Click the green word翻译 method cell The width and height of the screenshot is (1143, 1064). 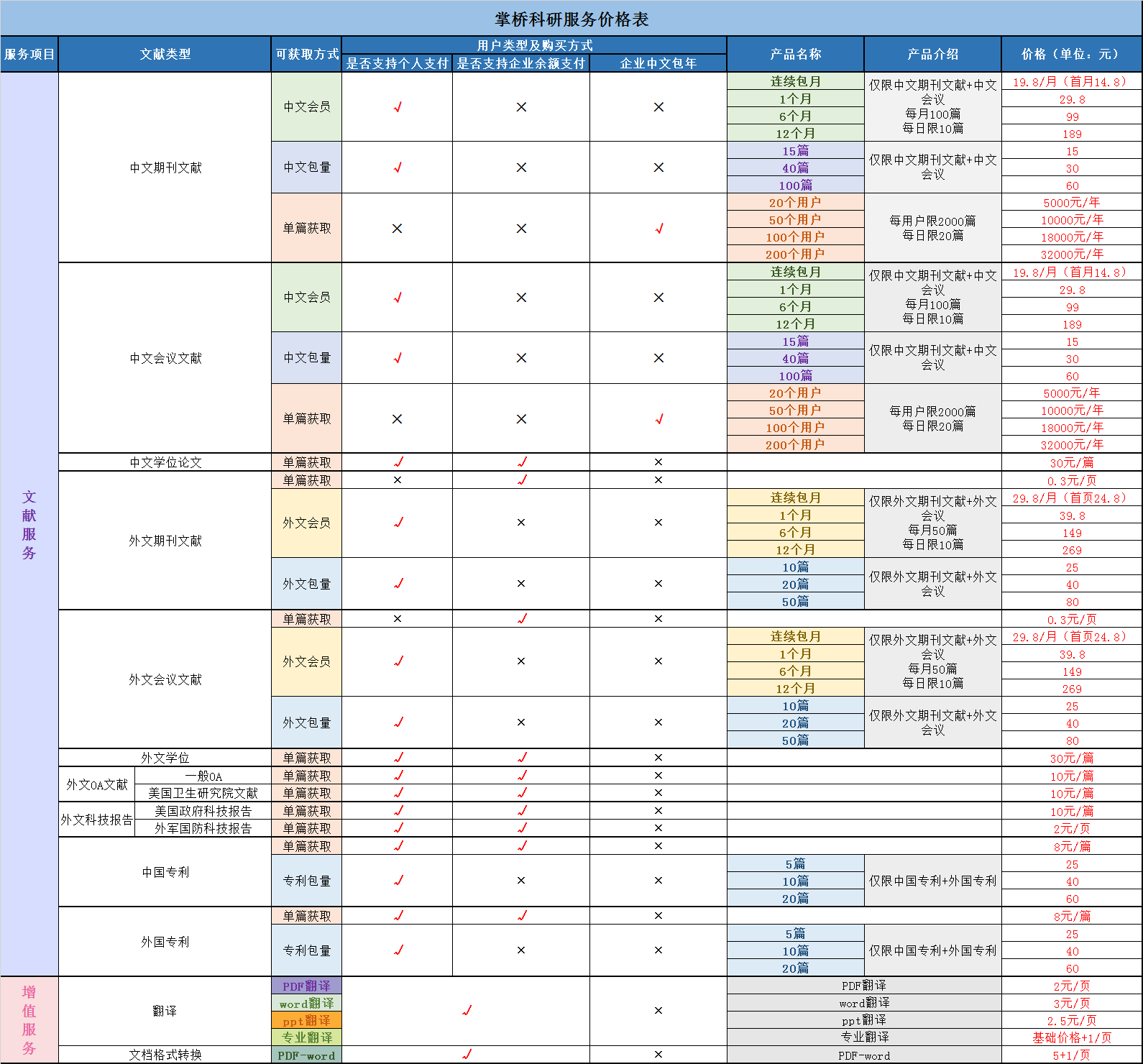306,1003
